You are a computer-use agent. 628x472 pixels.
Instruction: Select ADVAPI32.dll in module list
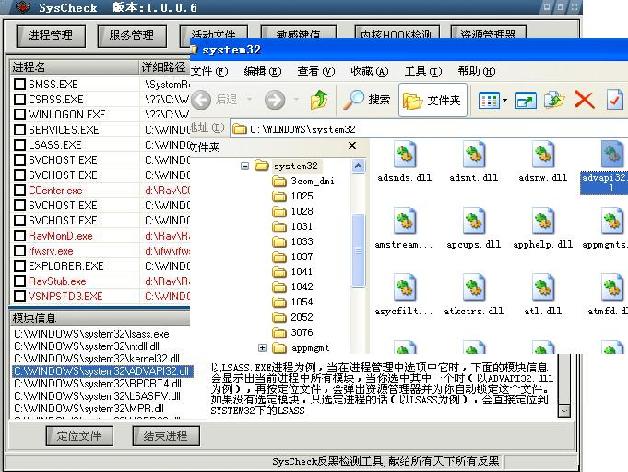coord(103,371)
